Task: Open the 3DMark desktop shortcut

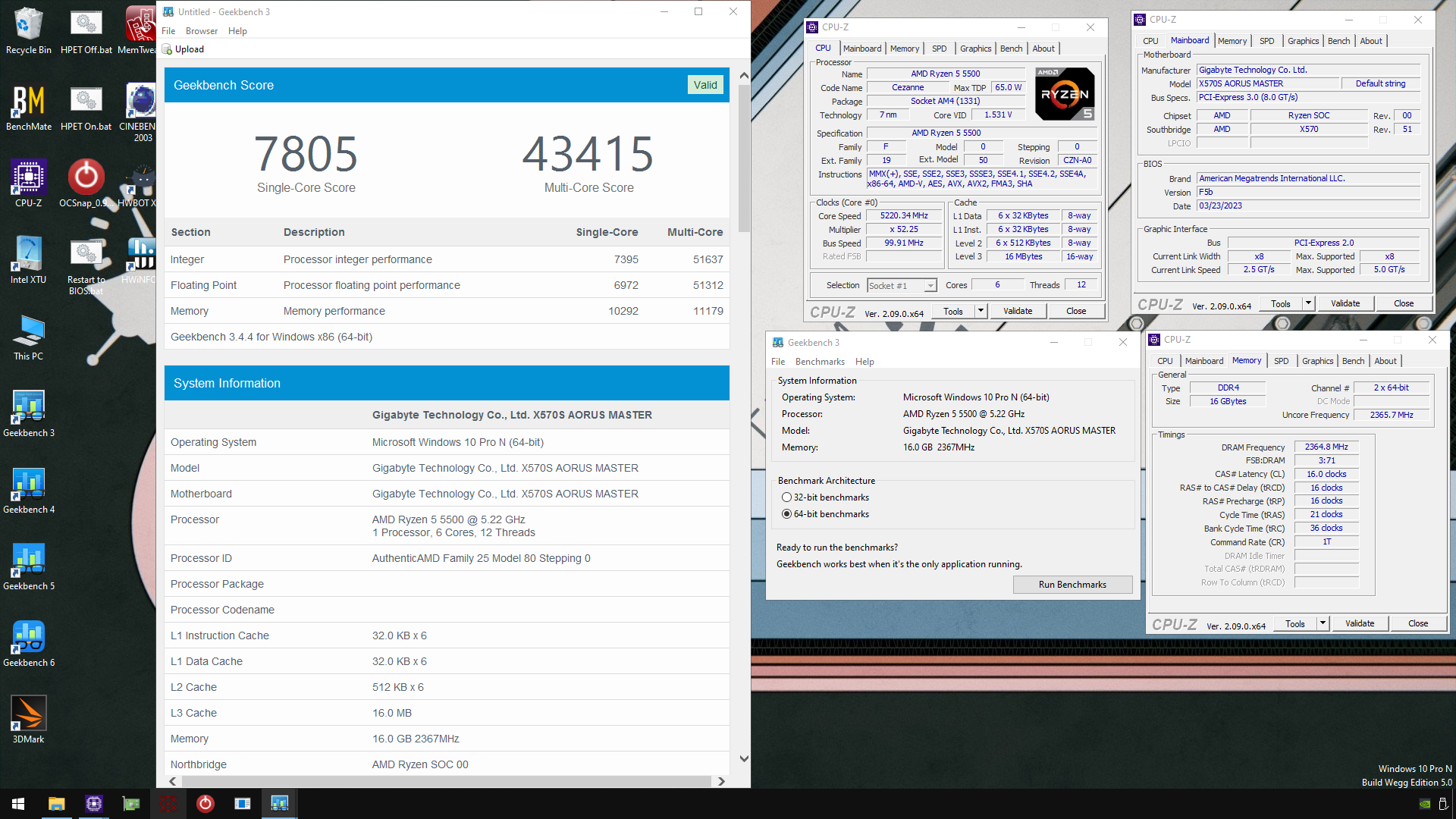Action: click(28, 720)
